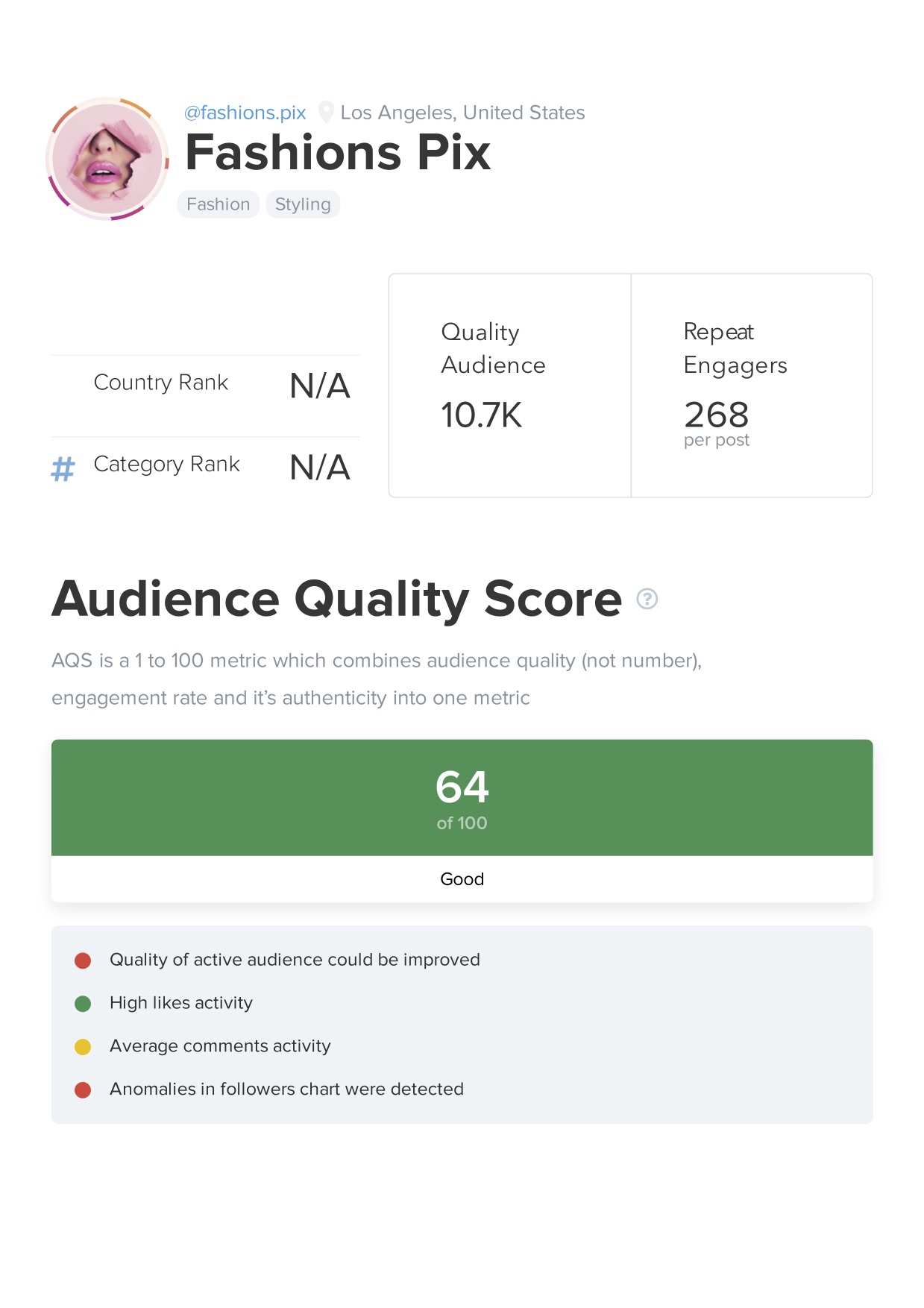Click the Fashions Pix profile avatar

pyautogui.click(x=108, y=159)
